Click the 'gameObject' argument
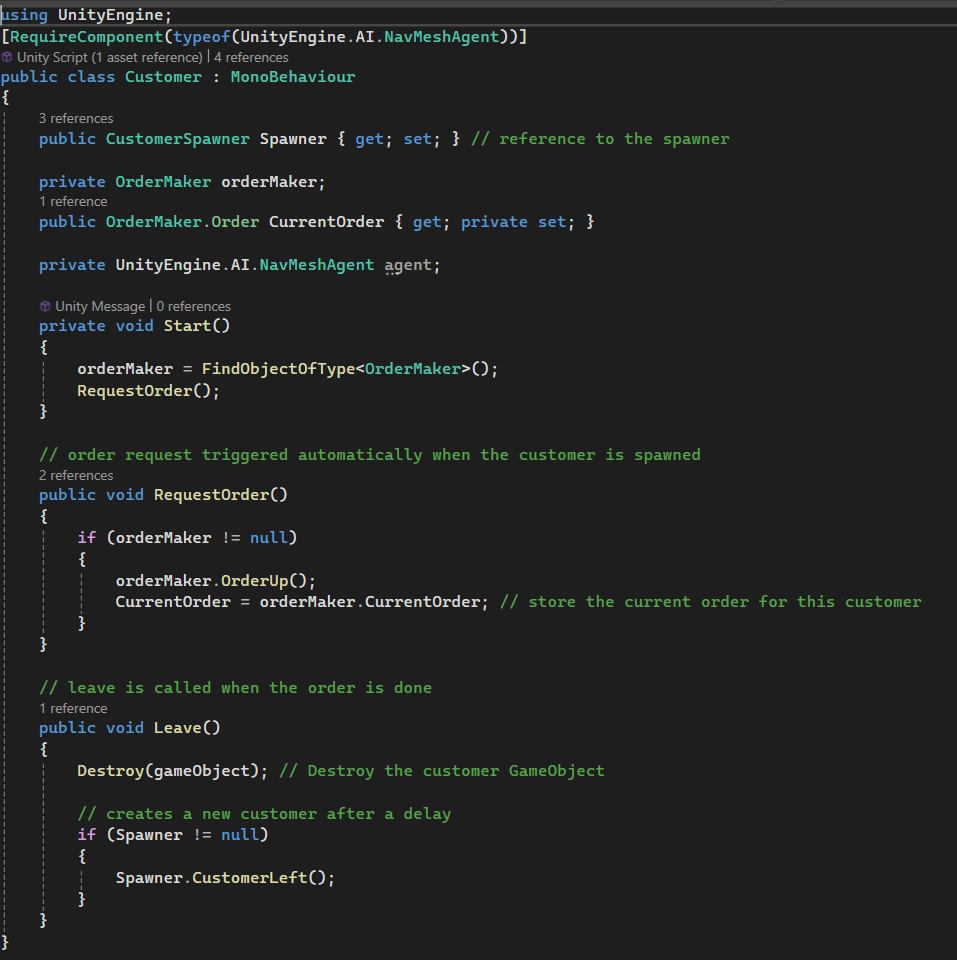 point(201,771)
